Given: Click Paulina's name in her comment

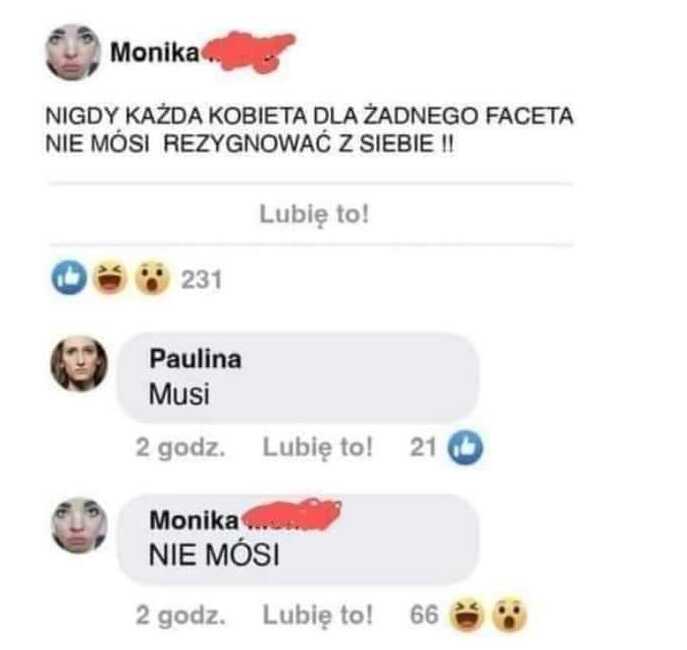Looking at the screenshot, I should pyautogui.click(x=195, y=359).
